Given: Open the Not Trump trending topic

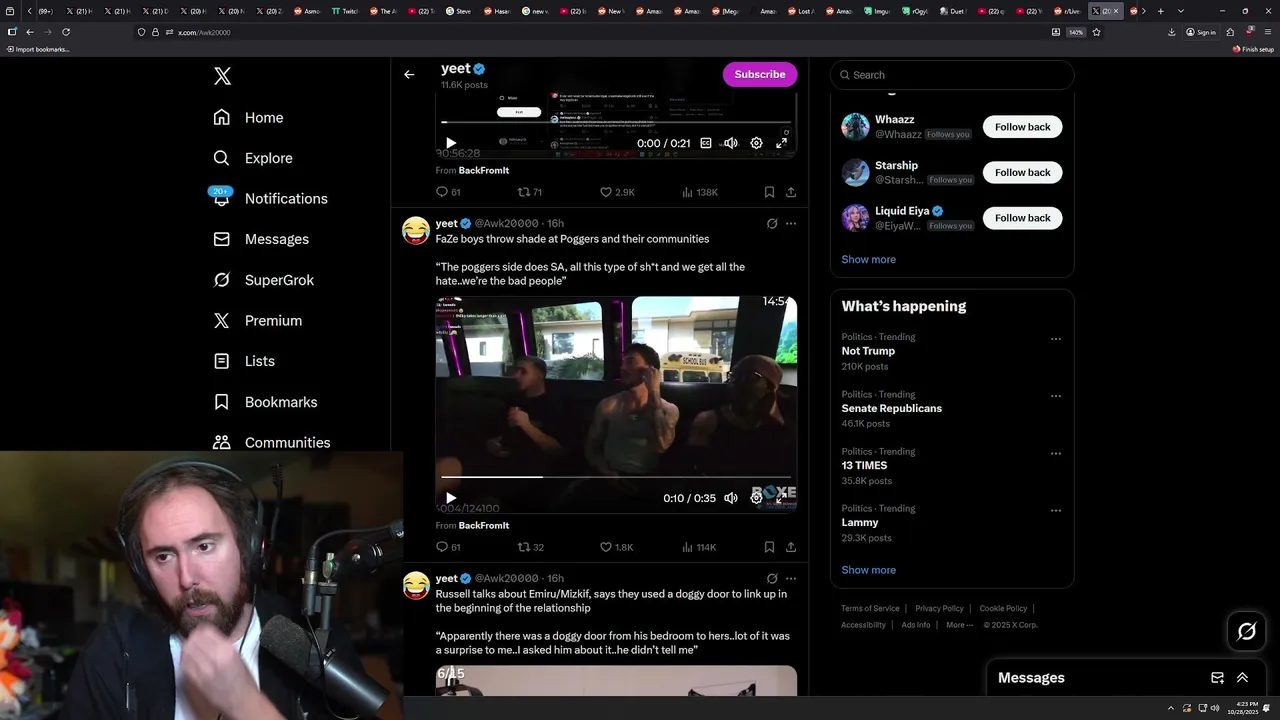Looking at the screenshot, I should (x=868, y=351).
